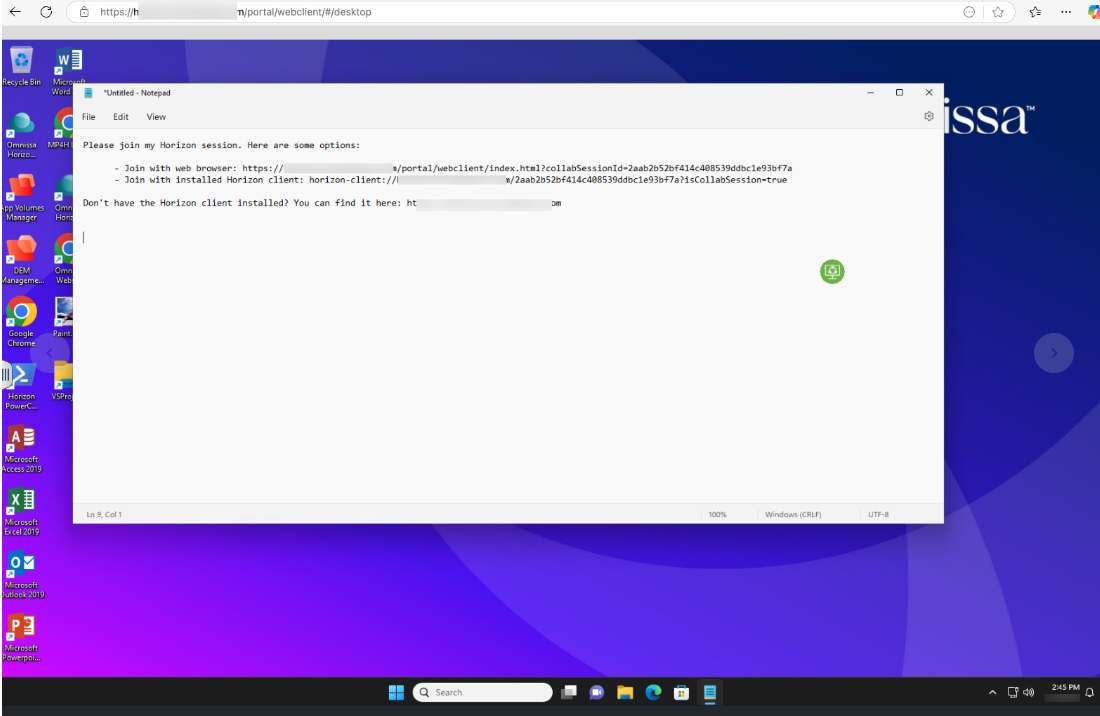Toggle Task View on the taskbar

click(569, 692)
